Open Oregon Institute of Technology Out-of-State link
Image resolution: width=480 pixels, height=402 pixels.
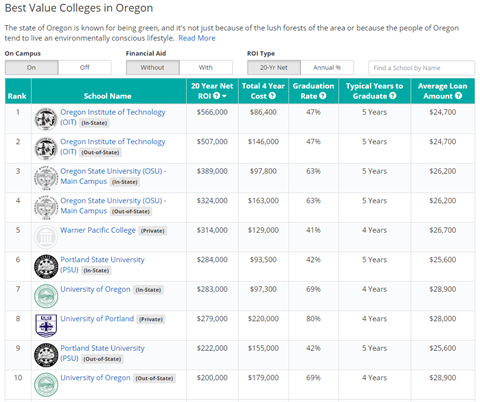point(113,147)
